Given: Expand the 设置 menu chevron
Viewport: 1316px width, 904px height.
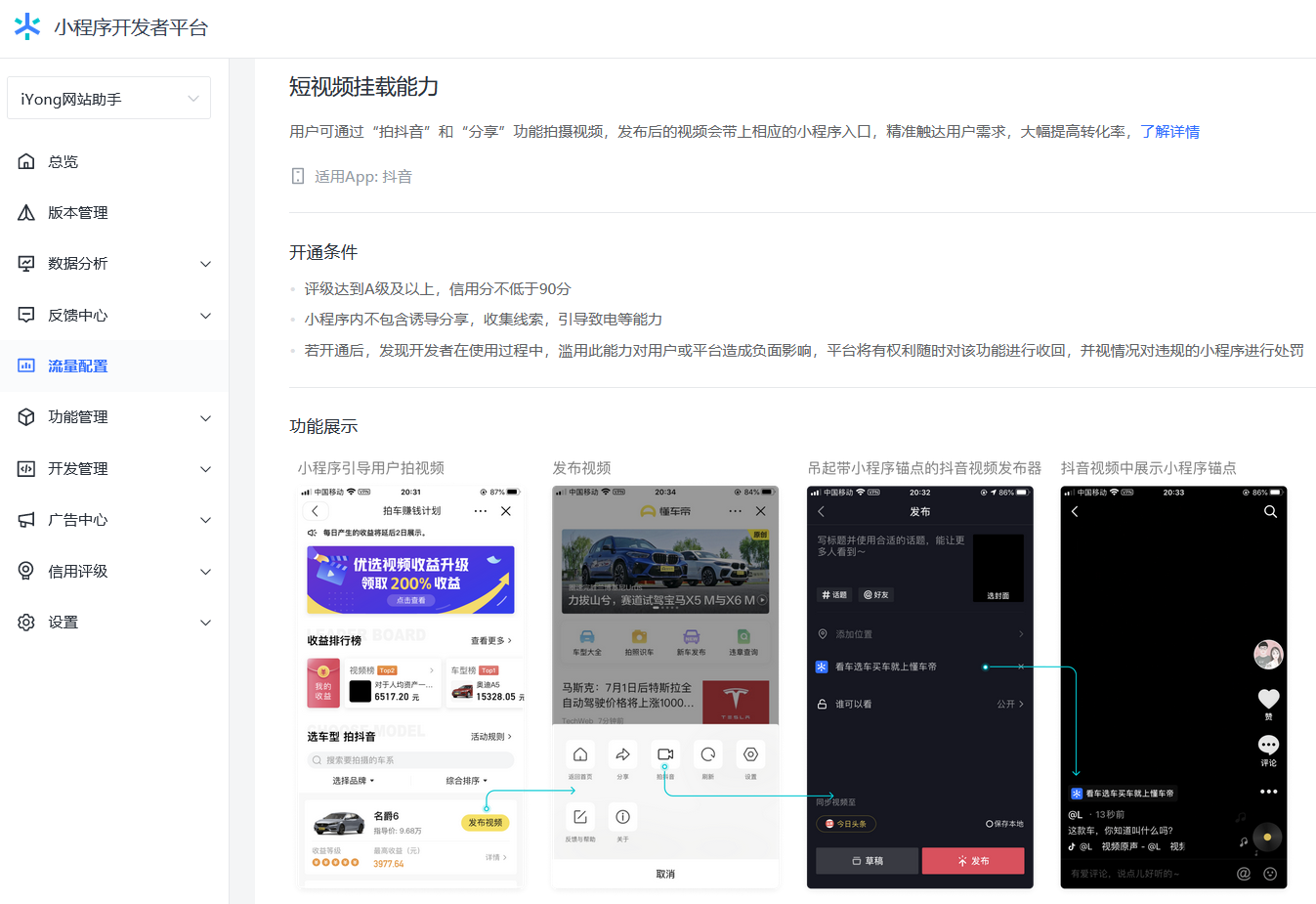Looking at the screenshot, I should point(205,622).
